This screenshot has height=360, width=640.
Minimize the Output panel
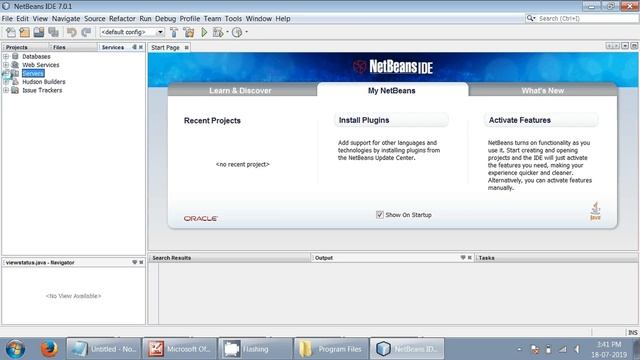point(463,258)
